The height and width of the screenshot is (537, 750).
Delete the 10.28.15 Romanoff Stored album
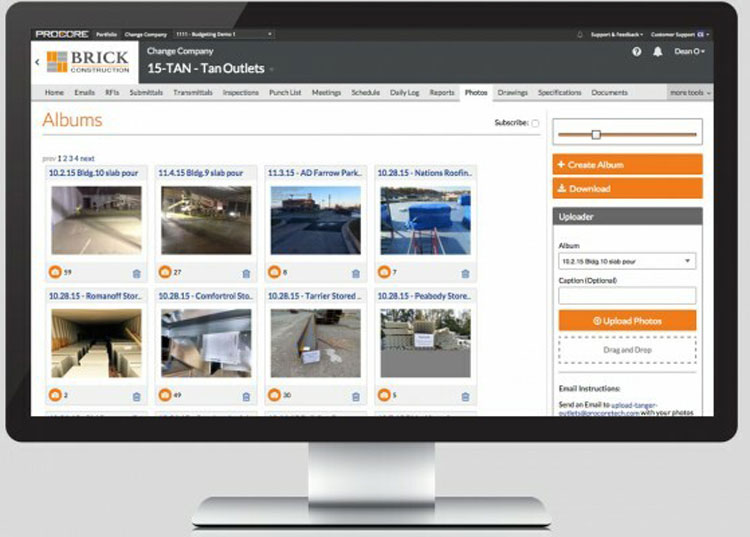click(x=136, y=396)
